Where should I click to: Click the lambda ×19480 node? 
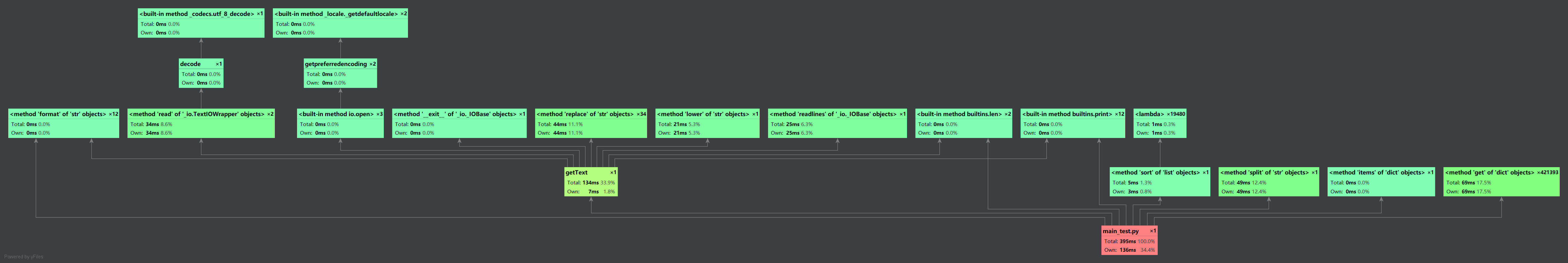point(1159,123)
